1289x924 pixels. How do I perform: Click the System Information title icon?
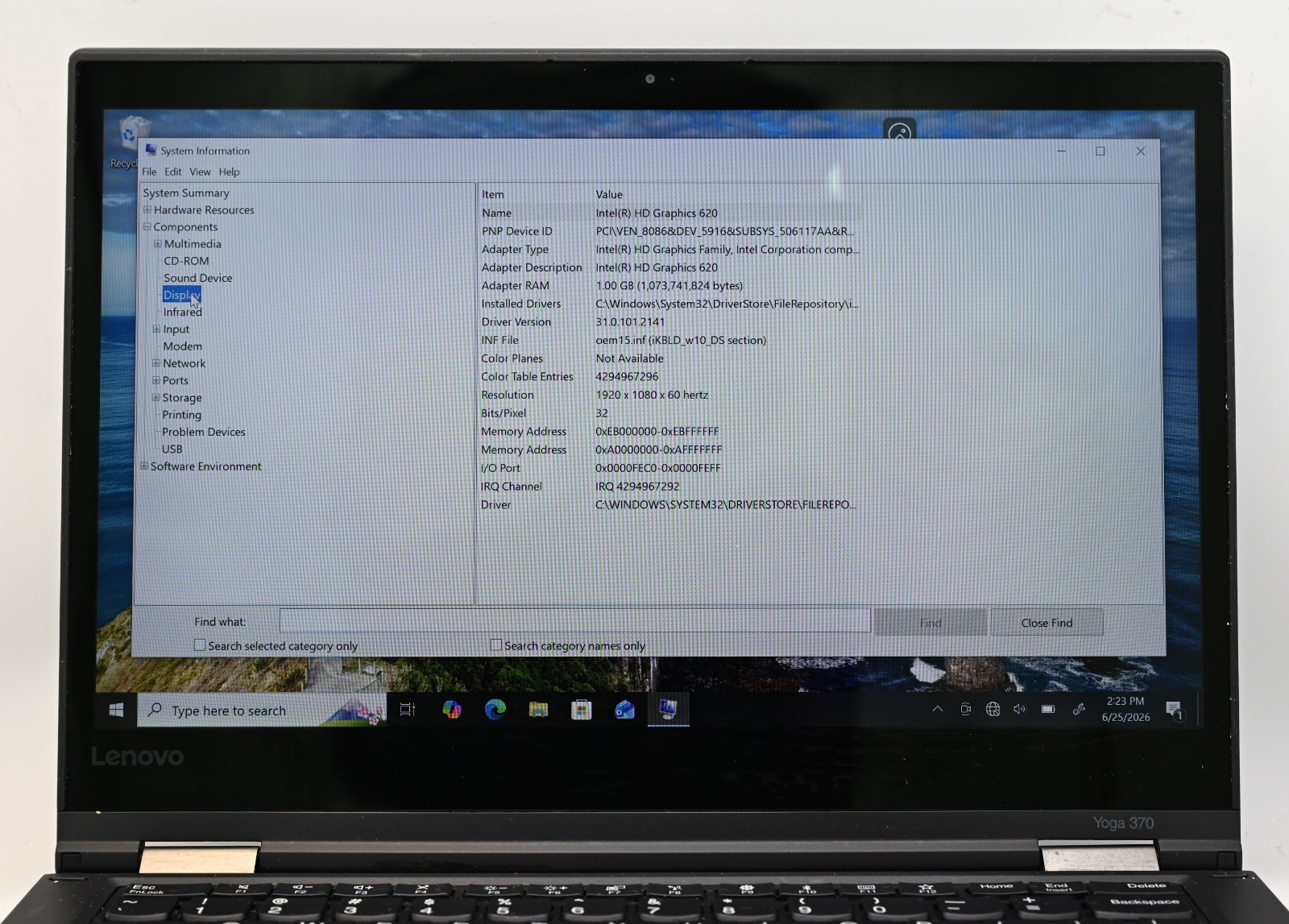tap(151, 151)
